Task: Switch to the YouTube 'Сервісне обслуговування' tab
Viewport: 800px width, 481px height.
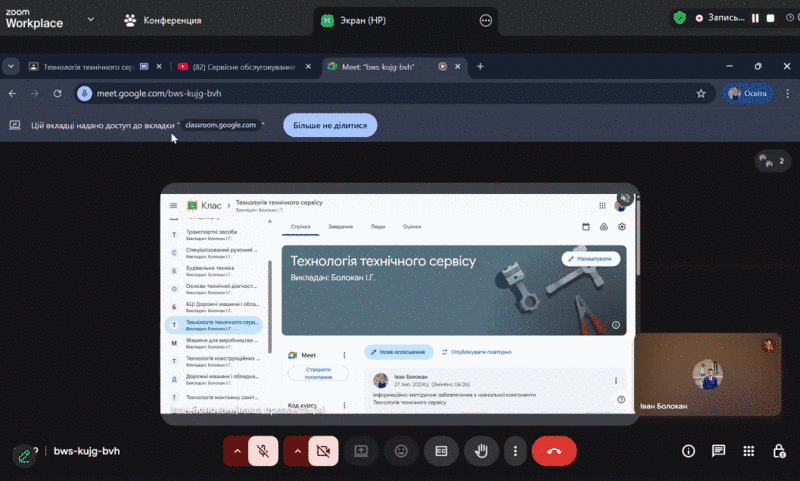Action: [235, 66]
